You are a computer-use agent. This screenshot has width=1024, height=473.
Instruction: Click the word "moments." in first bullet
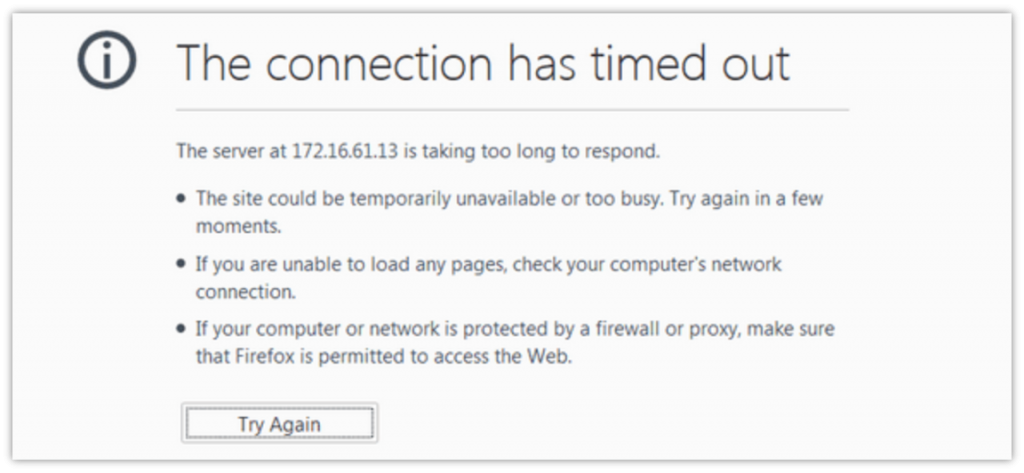click(238, 227)
